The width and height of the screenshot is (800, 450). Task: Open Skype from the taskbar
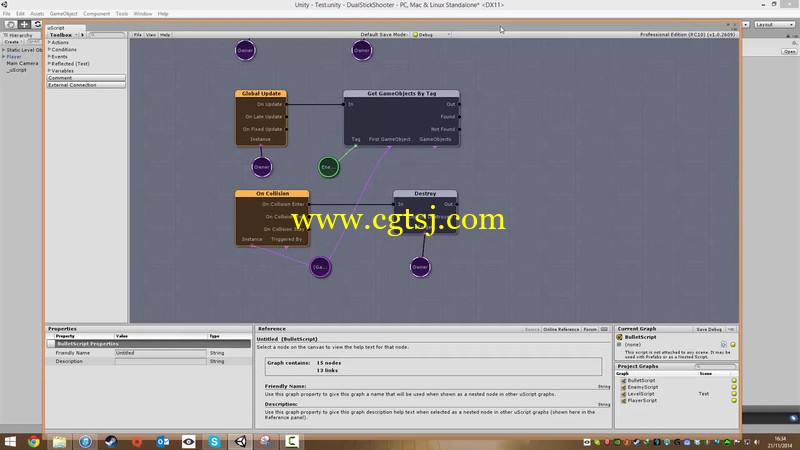214,441
